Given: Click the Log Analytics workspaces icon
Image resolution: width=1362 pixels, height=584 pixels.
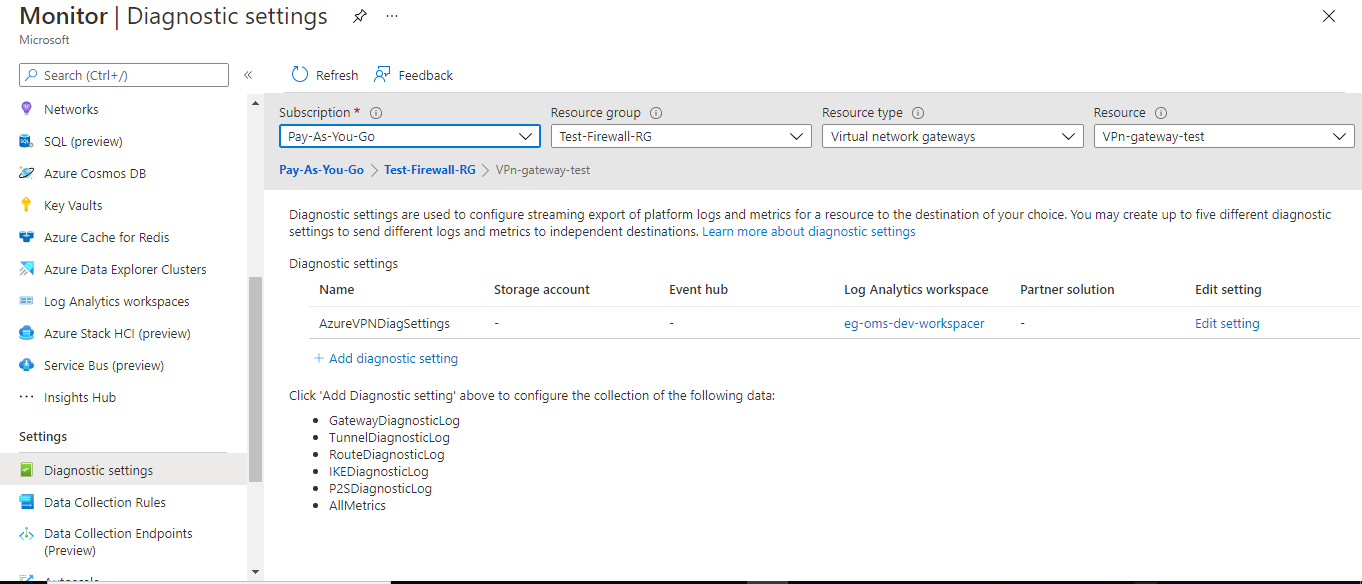Looking at the screenshot, I should pos(26,301).
